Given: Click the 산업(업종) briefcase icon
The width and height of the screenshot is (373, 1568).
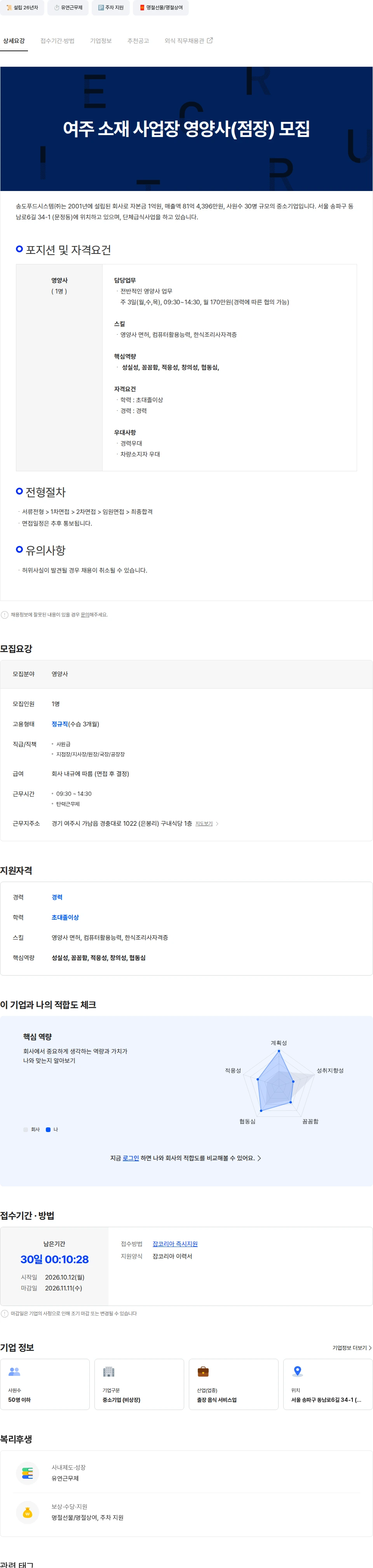Looking at the screenshot, I should (x=203, y=1372).
